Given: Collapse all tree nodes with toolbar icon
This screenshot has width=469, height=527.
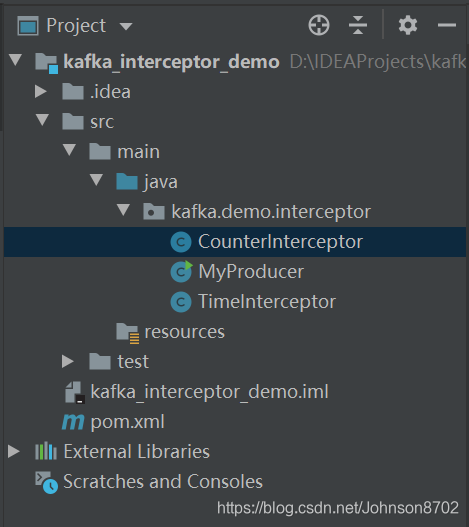Looking at the screenshot, I should [x=358, y=25].
